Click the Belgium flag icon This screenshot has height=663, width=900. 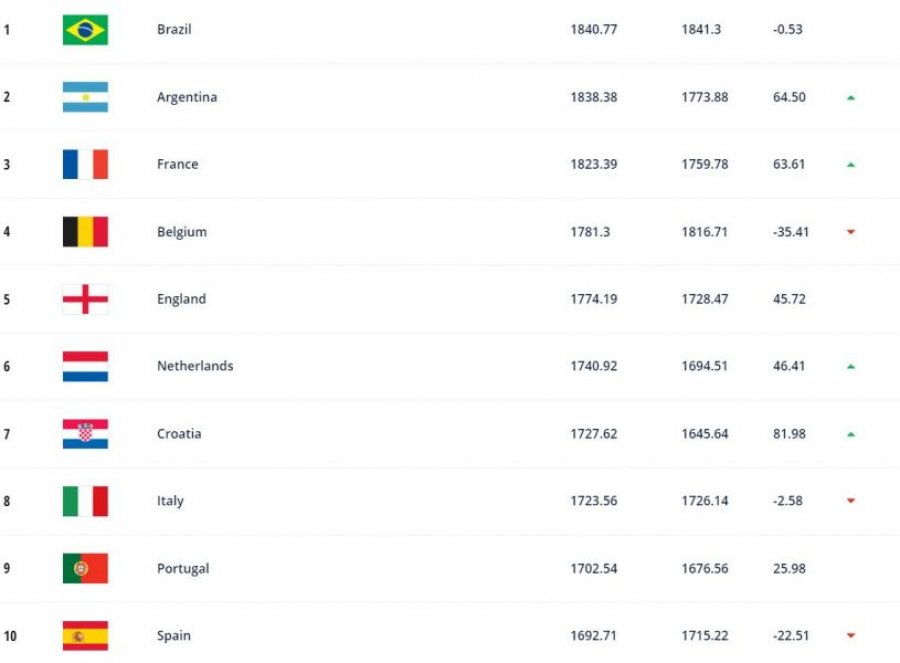pos(85,231)
